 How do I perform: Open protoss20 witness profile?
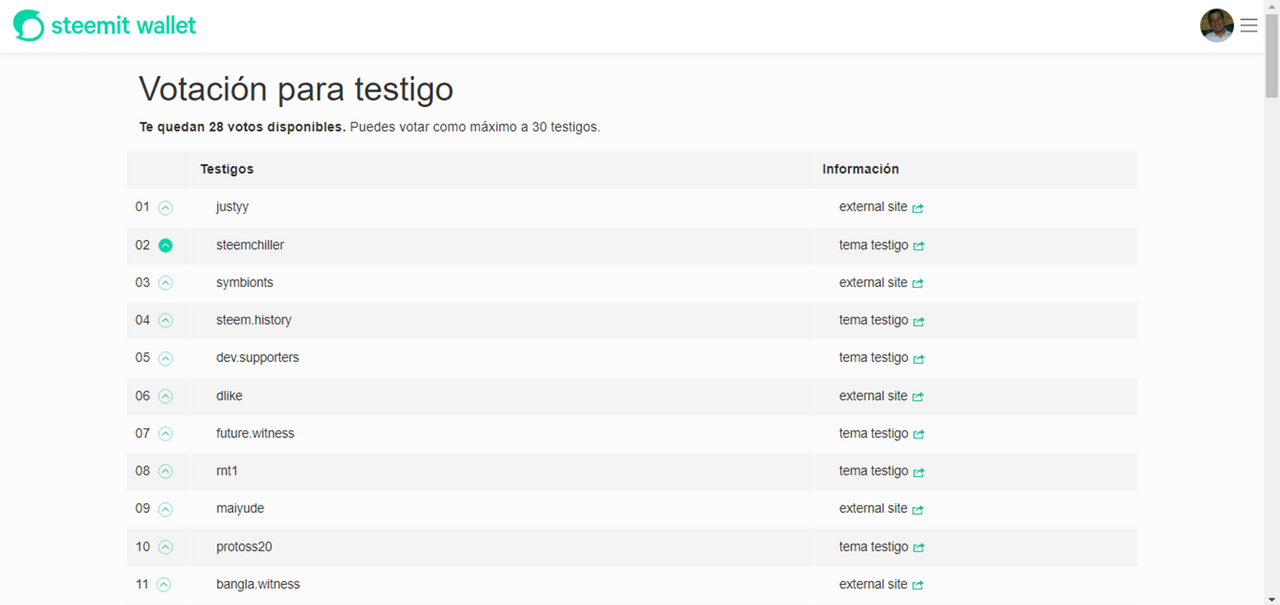tap(244, 547)
